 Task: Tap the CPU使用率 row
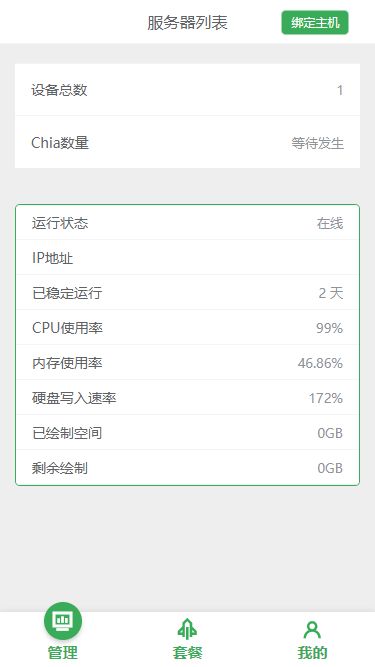pyautogui.click(x=188, y=327)
